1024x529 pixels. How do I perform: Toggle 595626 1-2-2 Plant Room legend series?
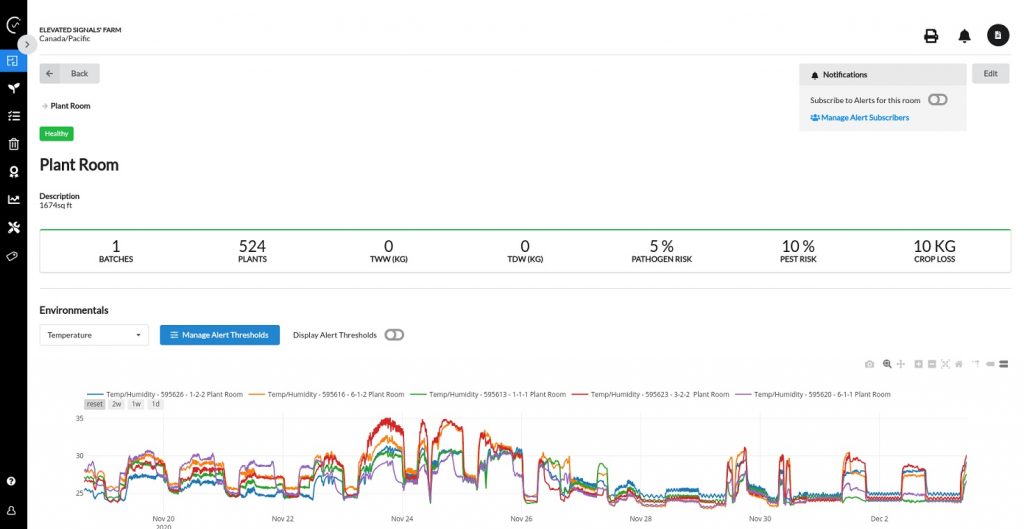coord(165,394)
